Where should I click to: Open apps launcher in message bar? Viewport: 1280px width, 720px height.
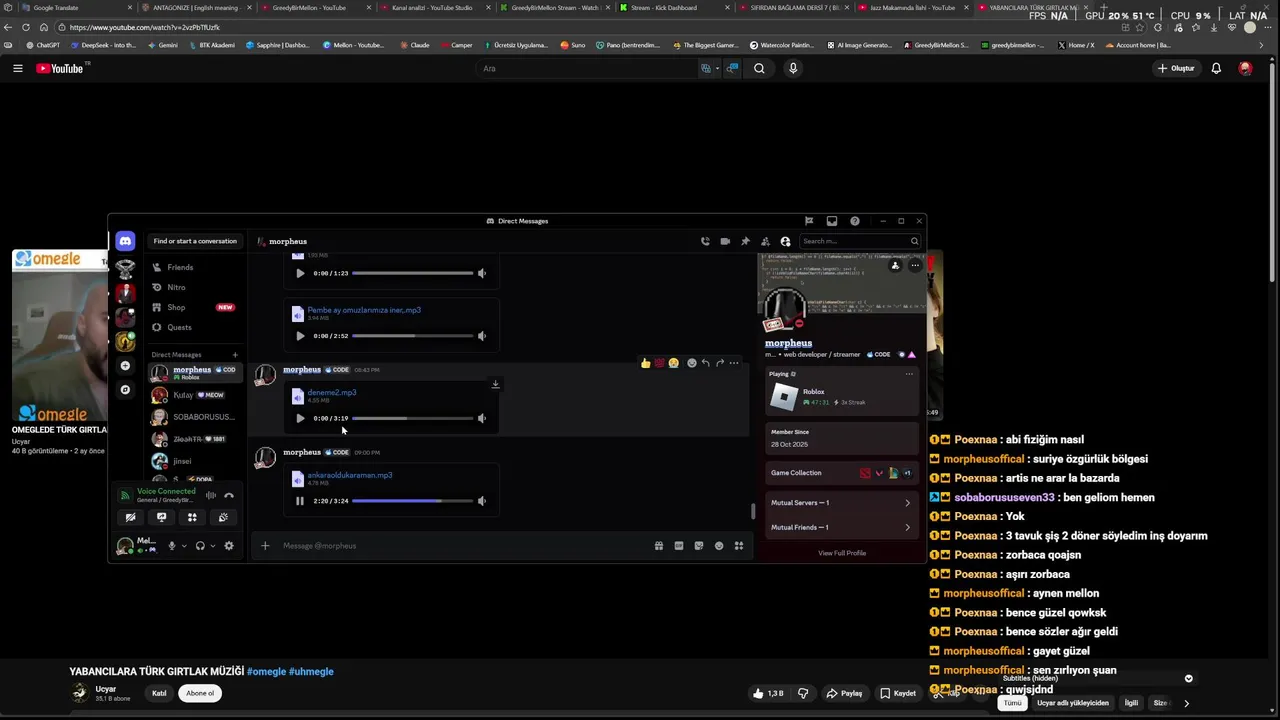[x=739, y=546]
